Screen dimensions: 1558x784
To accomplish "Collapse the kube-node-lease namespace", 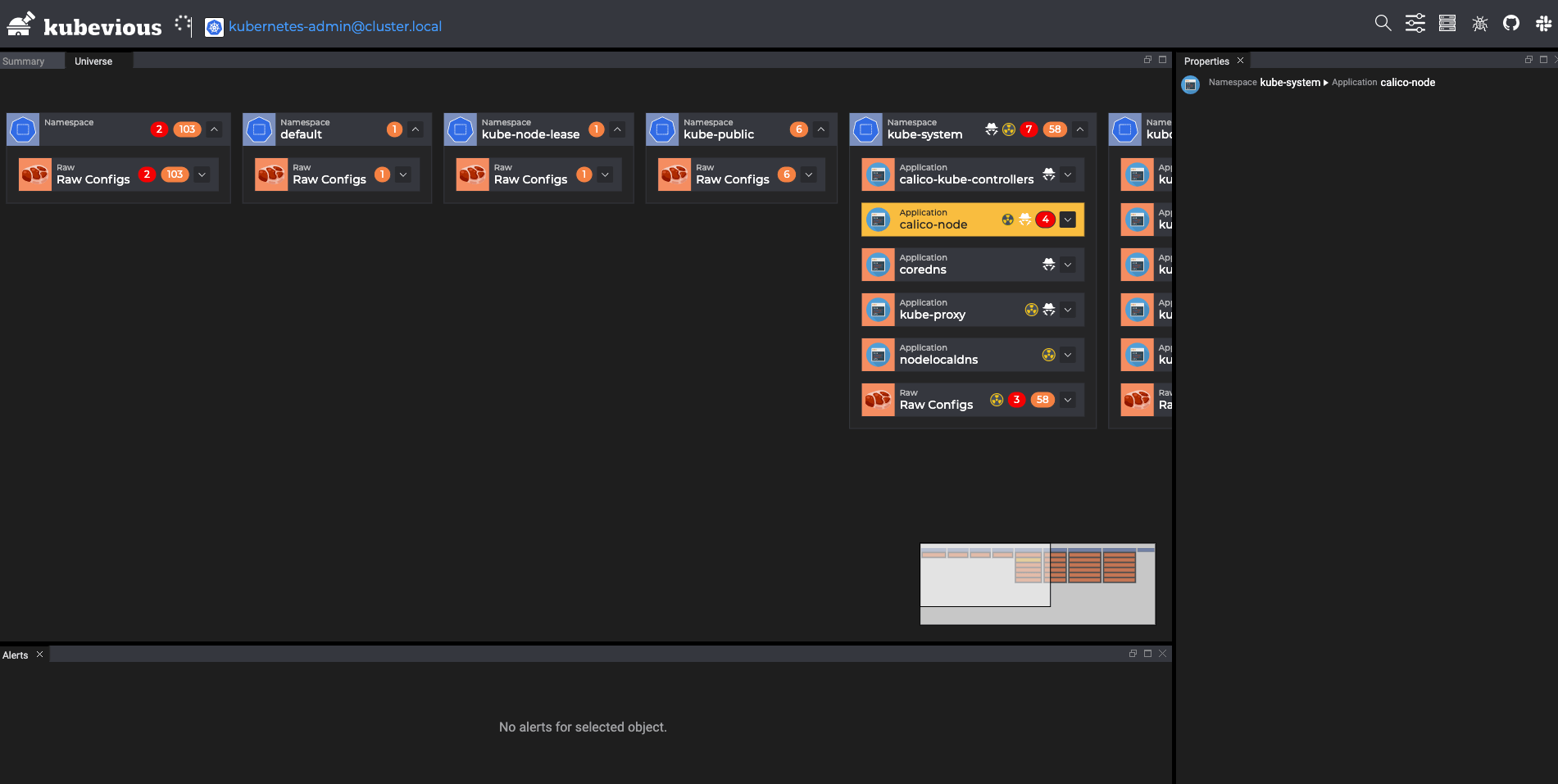I will pyautogui.click(x=618, y=129).
